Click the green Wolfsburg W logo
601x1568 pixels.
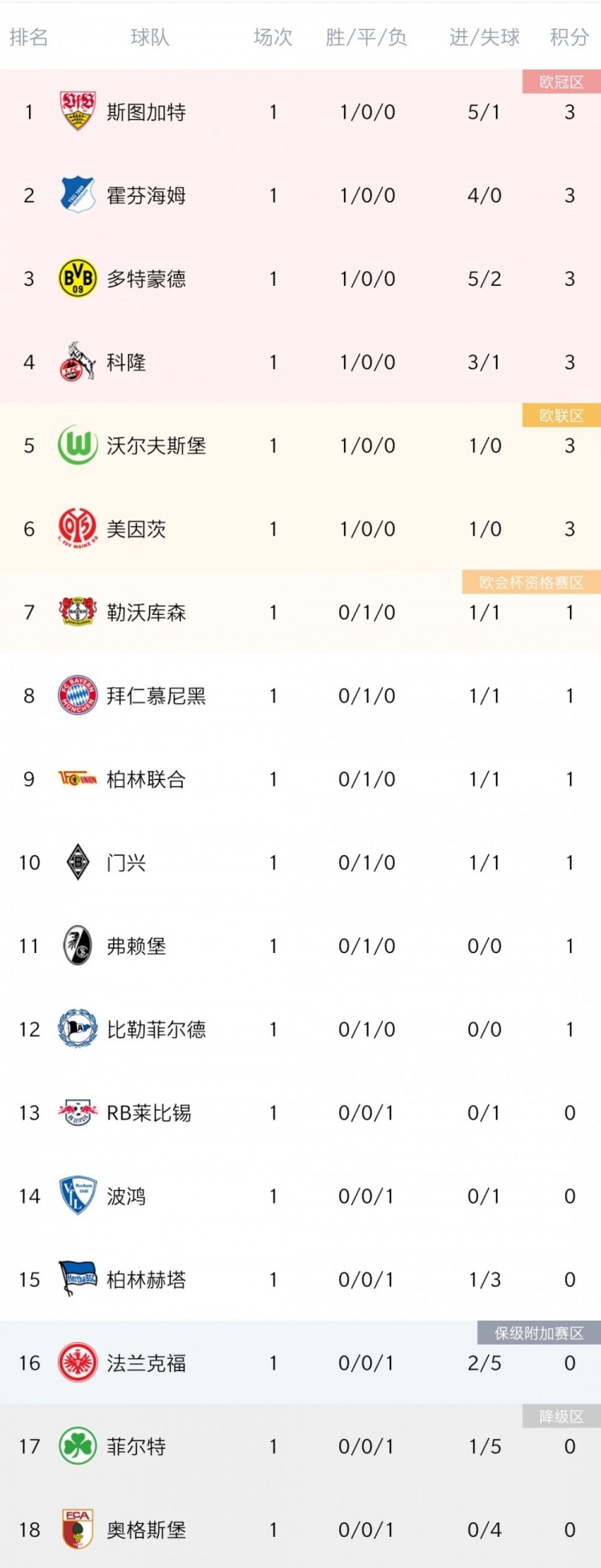(78, 444)
